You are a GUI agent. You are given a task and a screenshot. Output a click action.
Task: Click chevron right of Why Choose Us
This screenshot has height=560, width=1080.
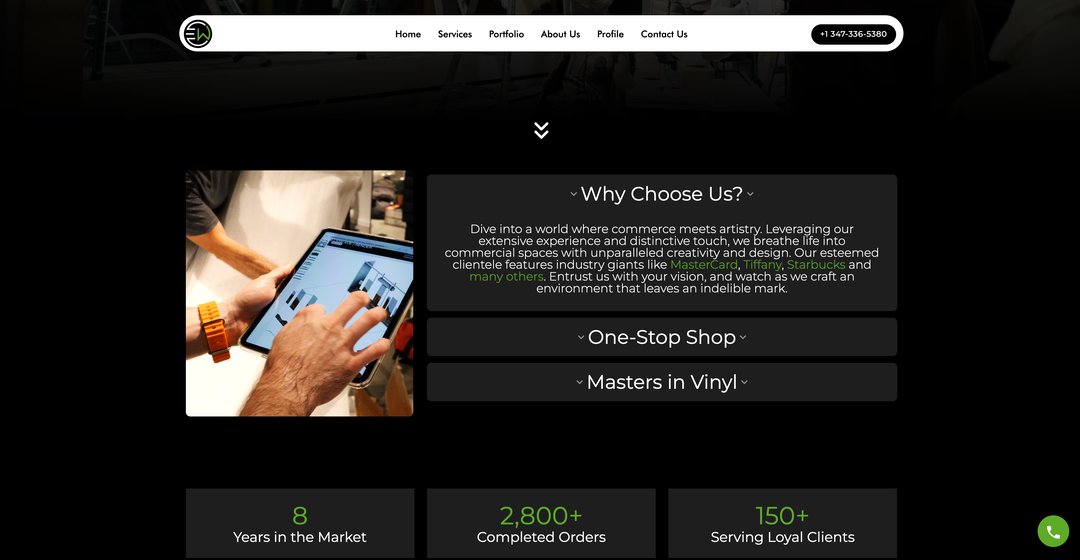[750, 194]
